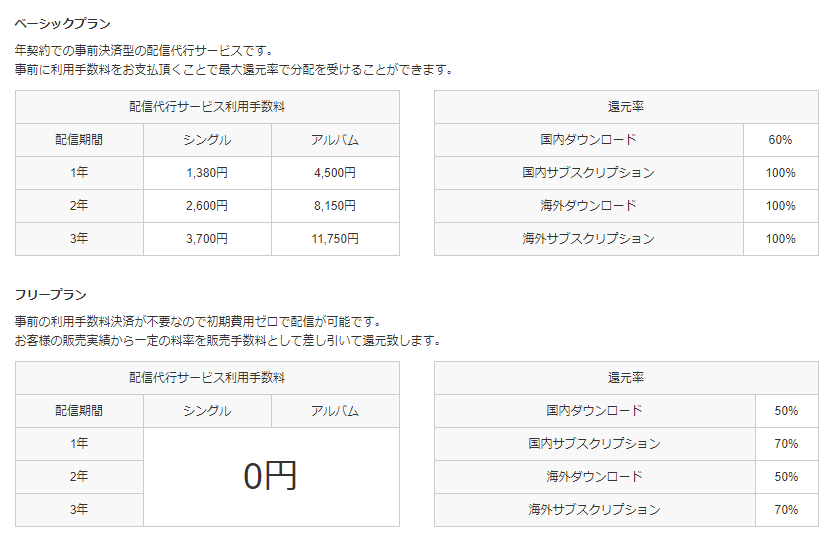Click the フリープラン heading
Image resolution: width=833 pixels, height=539 pixels.
click(x=51, y=294)
